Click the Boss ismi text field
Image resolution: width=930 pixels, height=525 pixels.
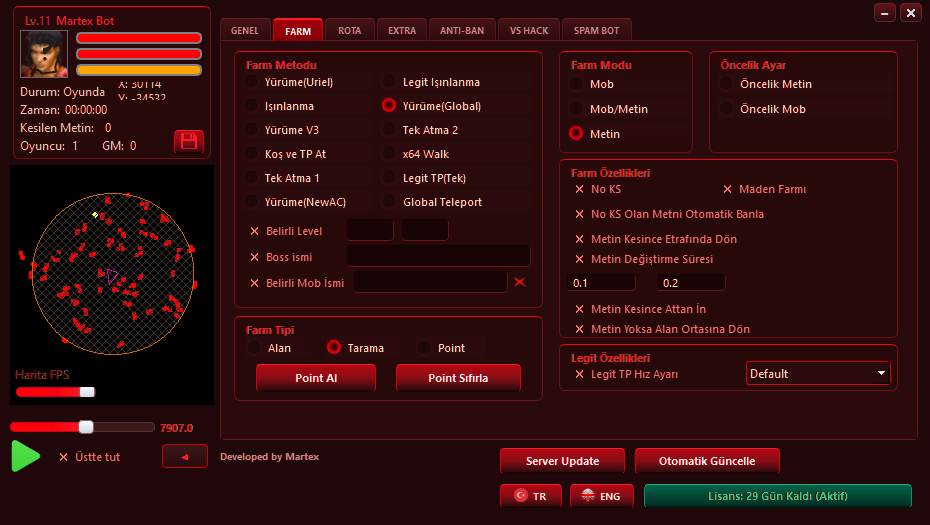[x=438, y=256]
